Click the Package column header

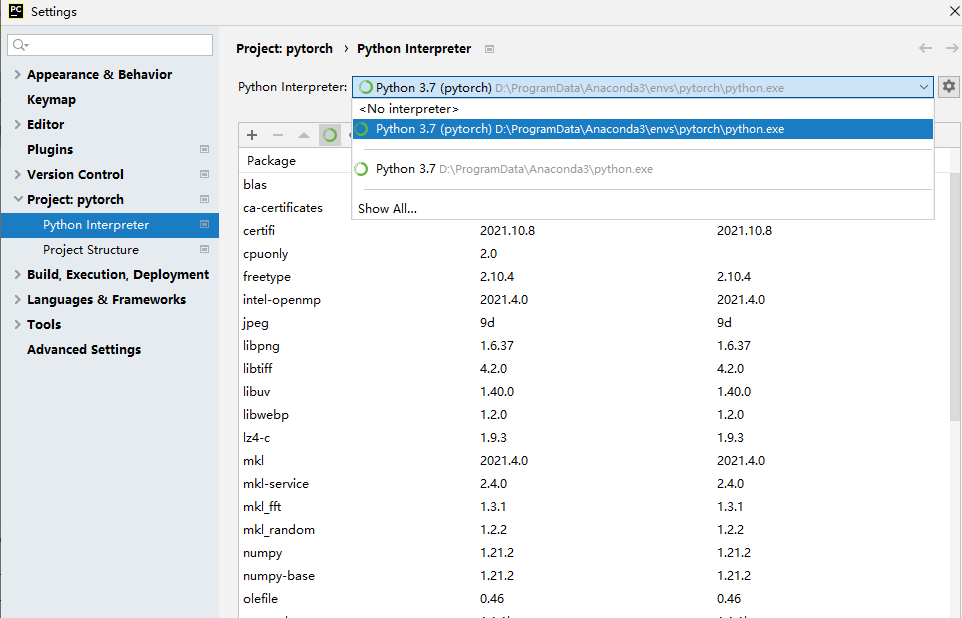[271, 161]
